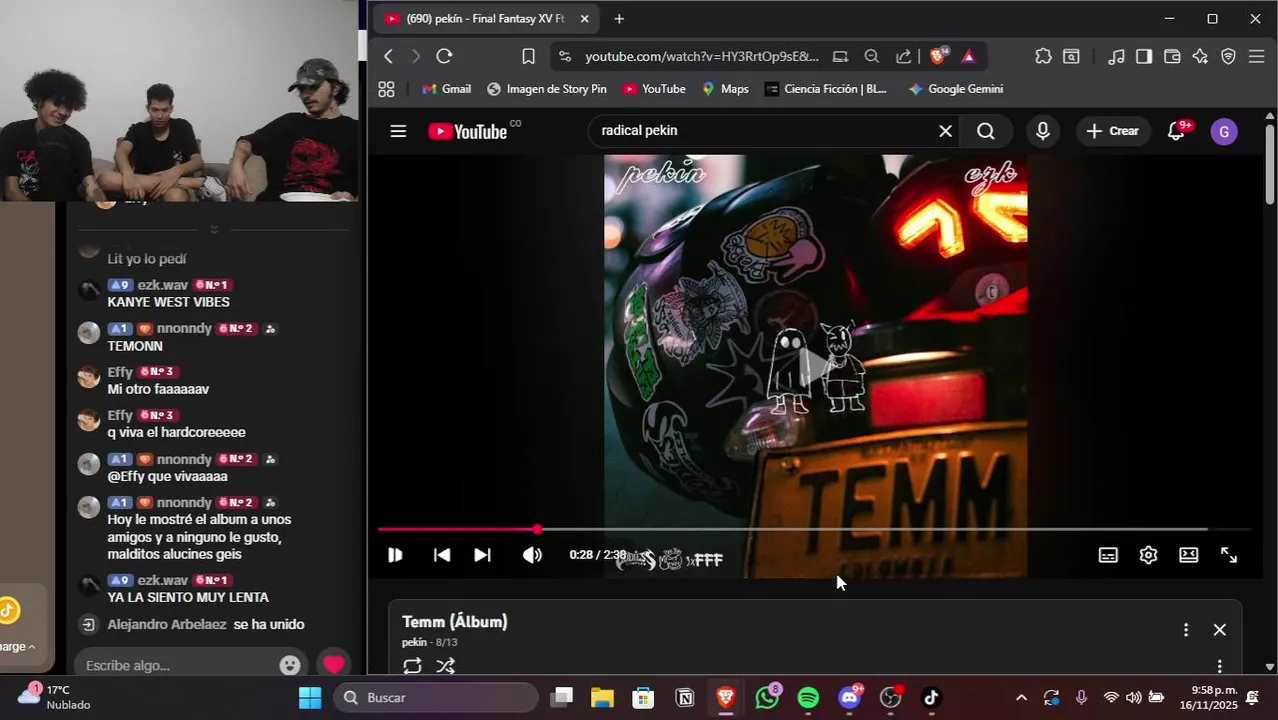Click the red progress scrubber dot
This screenshot has width=1278, height=720.
(537, 529)
